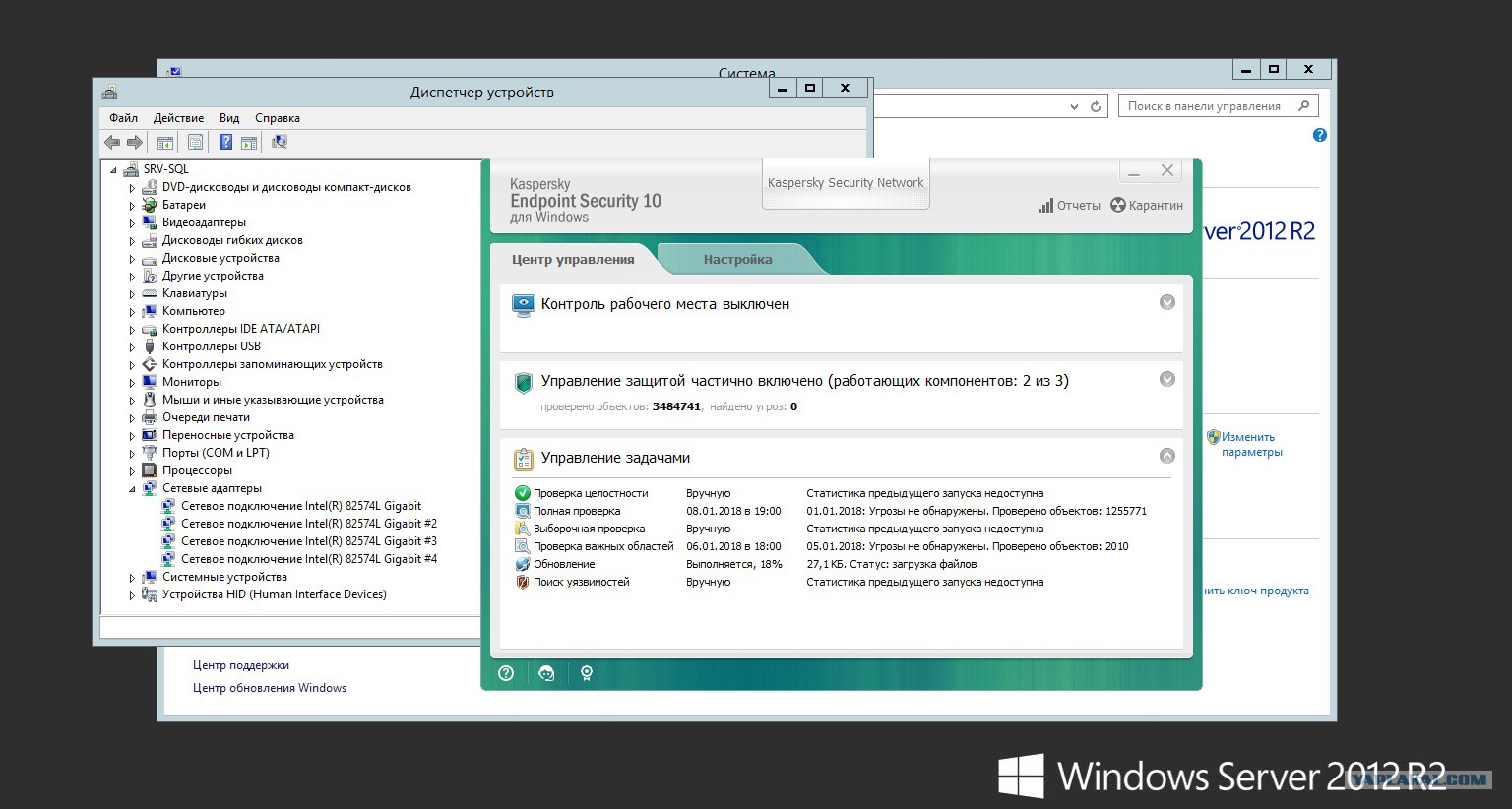
Task: Expand the Видеоадаптеры tree node
Action: (x=132, y=223)
